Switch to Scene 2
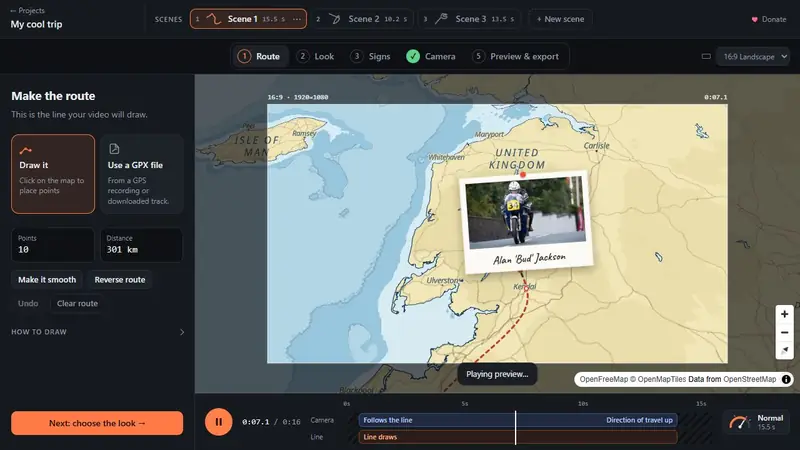800x450 pixels. tap(362, 19)
